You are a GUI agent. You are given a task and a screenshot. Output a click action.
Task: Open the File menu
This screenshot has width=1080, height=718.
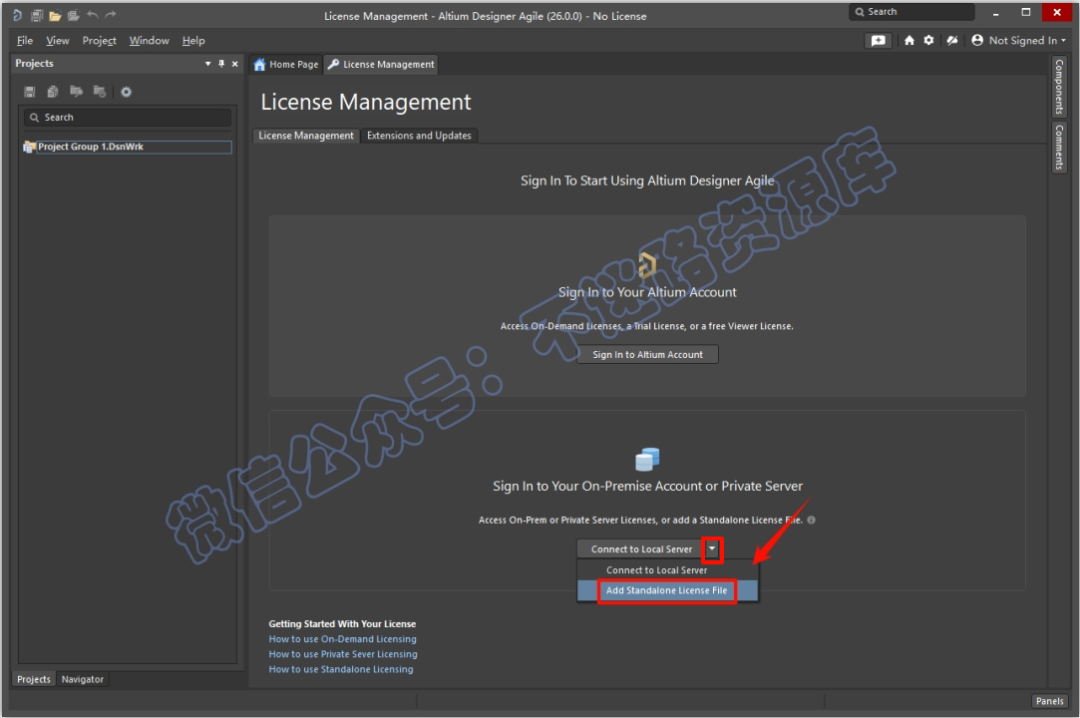pyautogui.click(x=25, y=41)
